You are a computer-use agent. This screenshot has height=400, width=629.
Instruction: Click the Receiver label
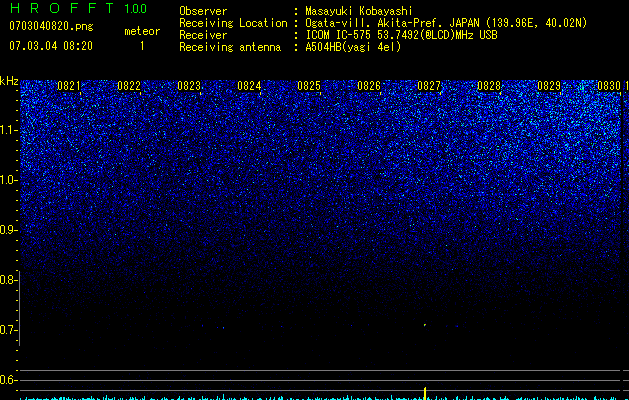point(203,35)
